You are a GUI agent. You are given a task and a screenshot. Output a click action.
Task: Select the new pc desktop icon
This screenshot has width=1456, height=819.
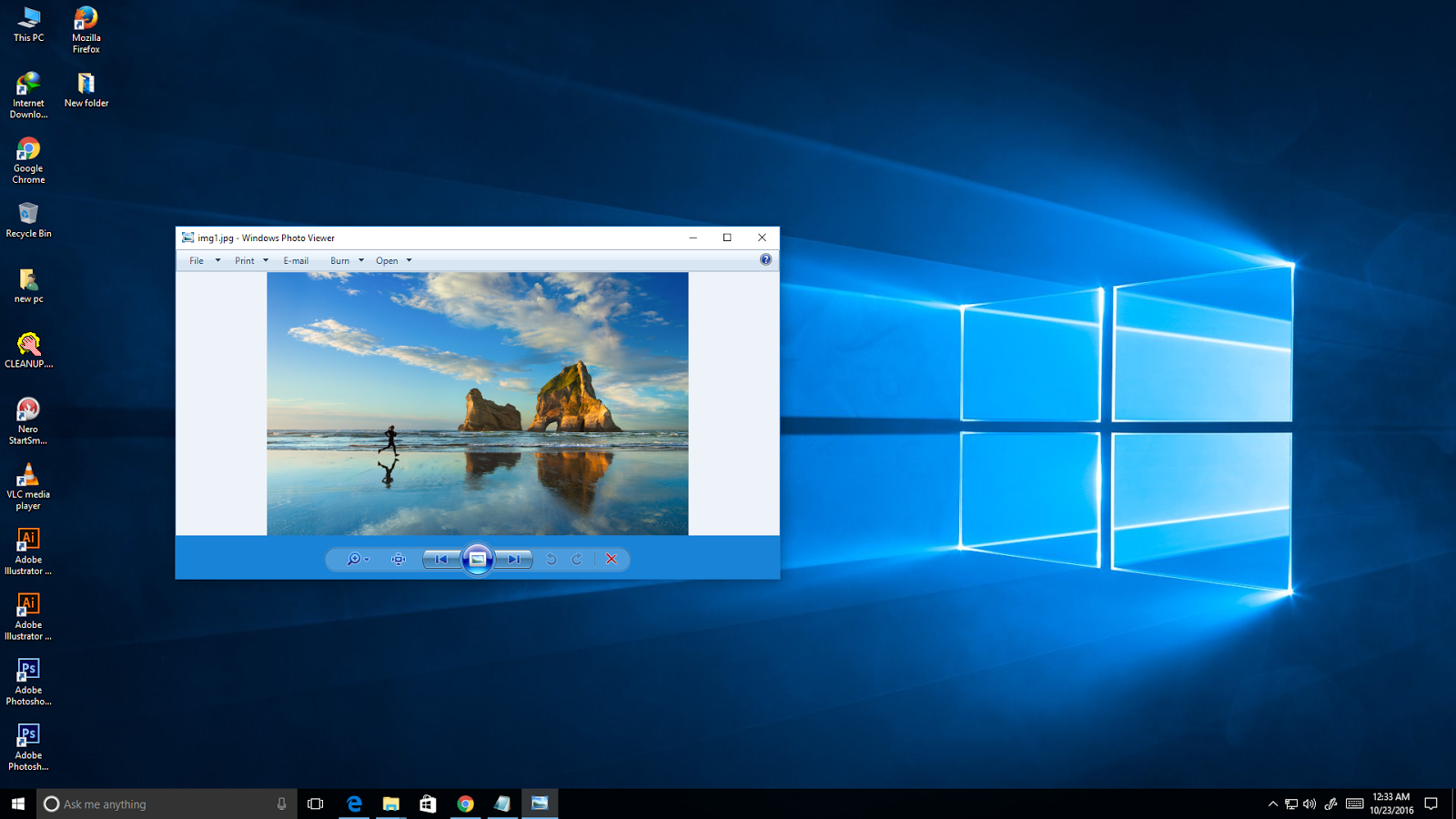coord(28,286)
